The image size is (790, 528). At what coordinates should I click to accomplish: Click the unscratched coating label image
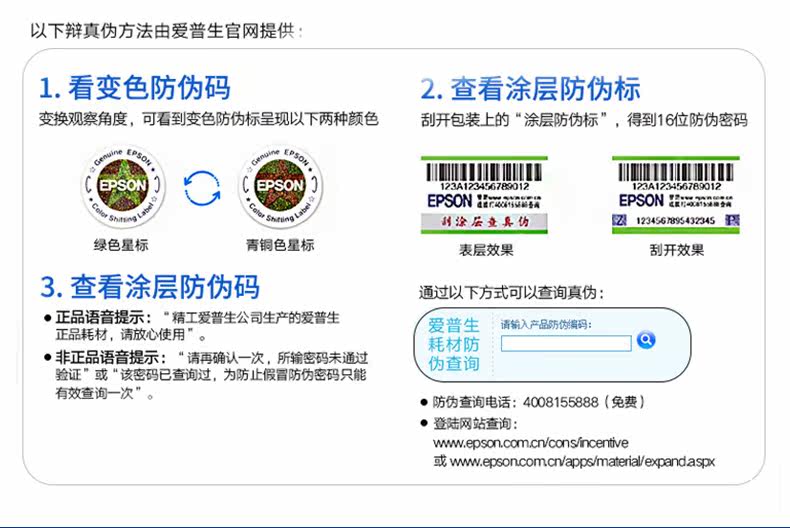tap(484, 195)
